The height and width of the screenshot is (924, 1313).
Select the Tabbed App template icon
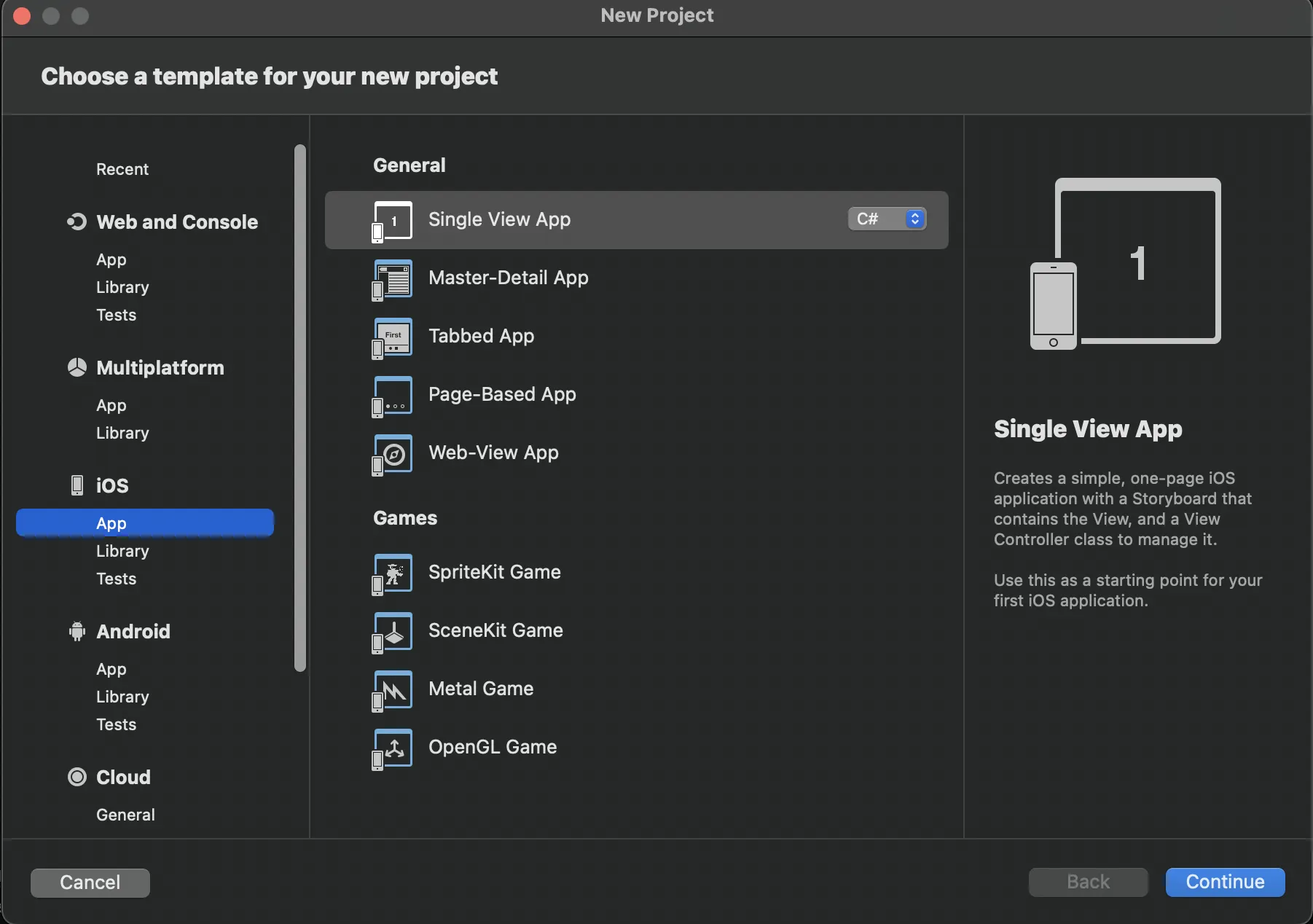tap(392, 338)
